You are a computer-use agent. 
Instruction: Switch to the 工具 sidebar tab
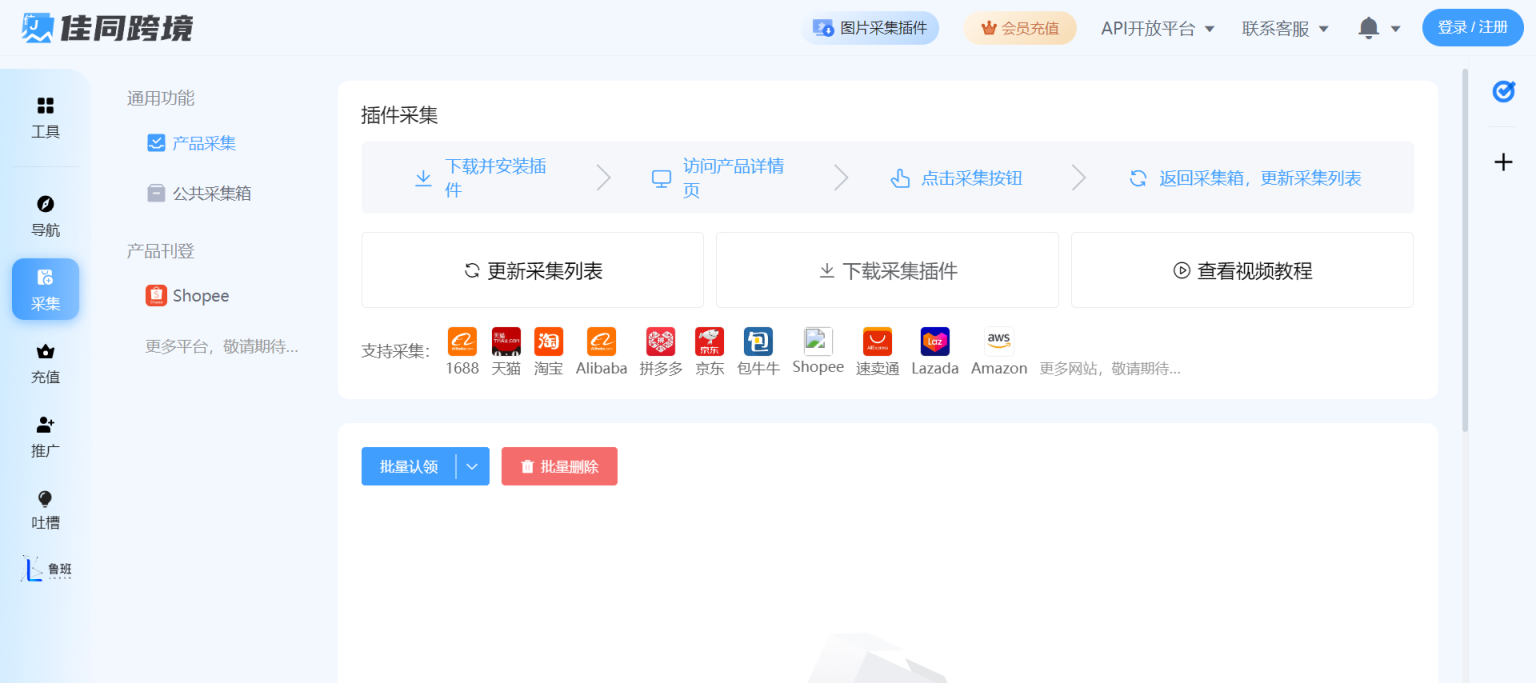46,117
